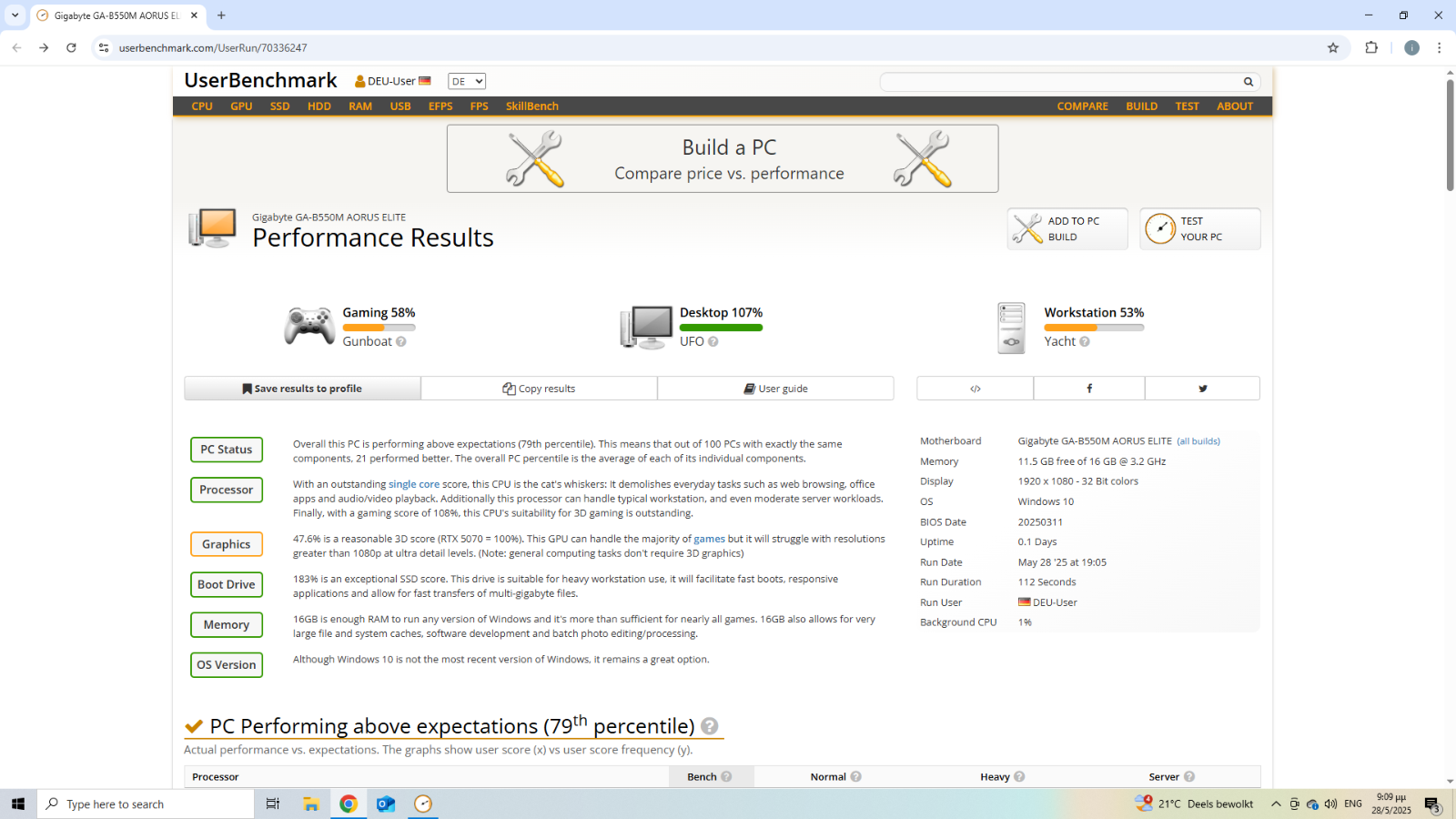This screenshot has height=819, width=1456.
Task: Click help icon next to Heavy column
Action: click(1019, 777)
